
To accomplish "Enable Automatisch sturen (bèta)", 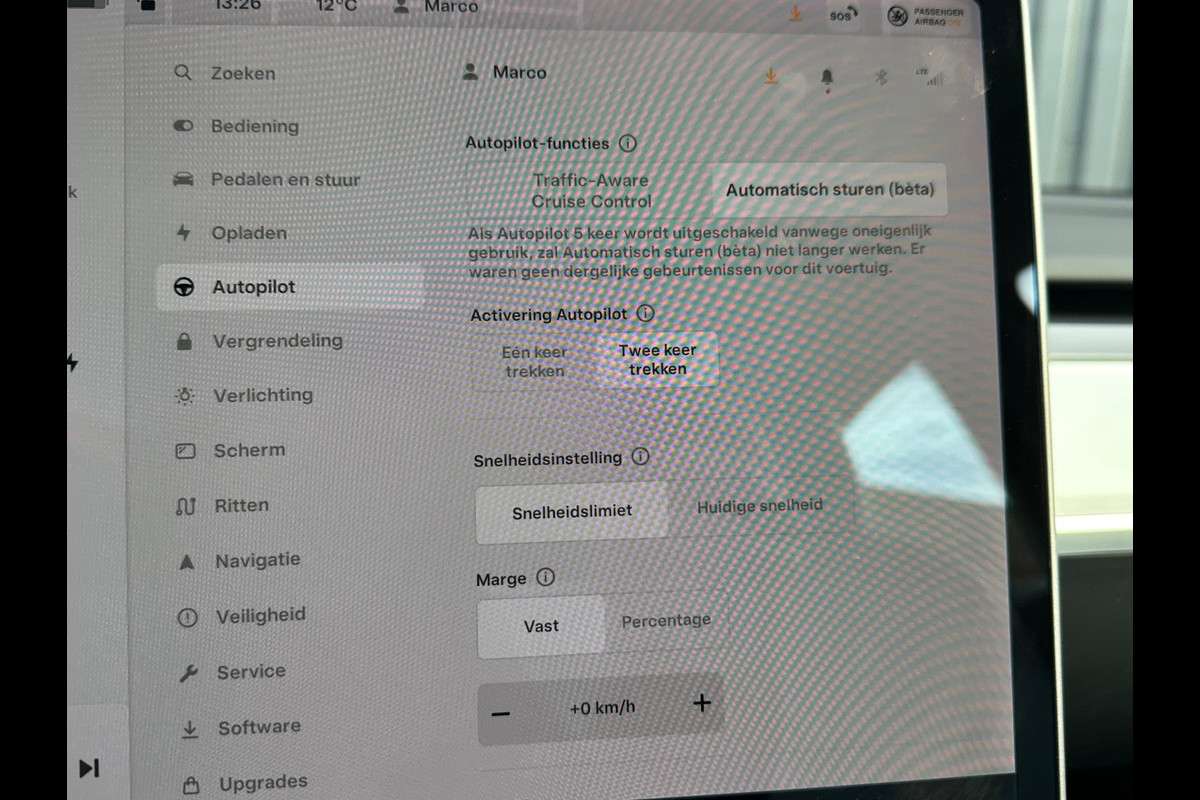I will pyautogui.click(x=829, y=190).
